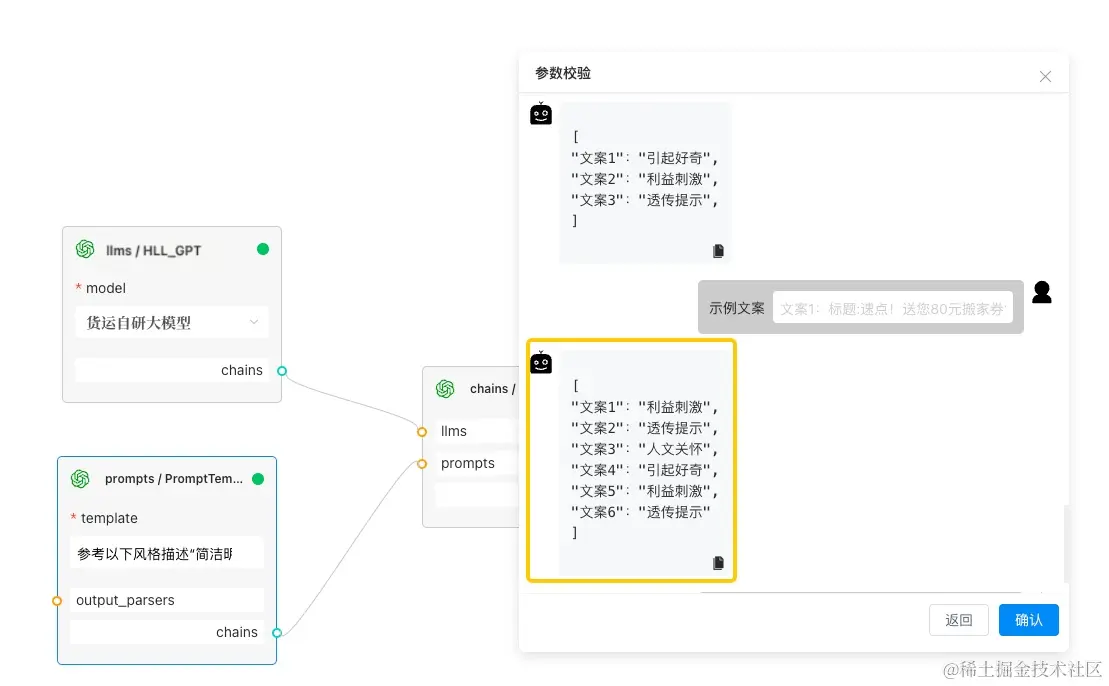Click the template field with 参考以下风格描述 text

167,554
